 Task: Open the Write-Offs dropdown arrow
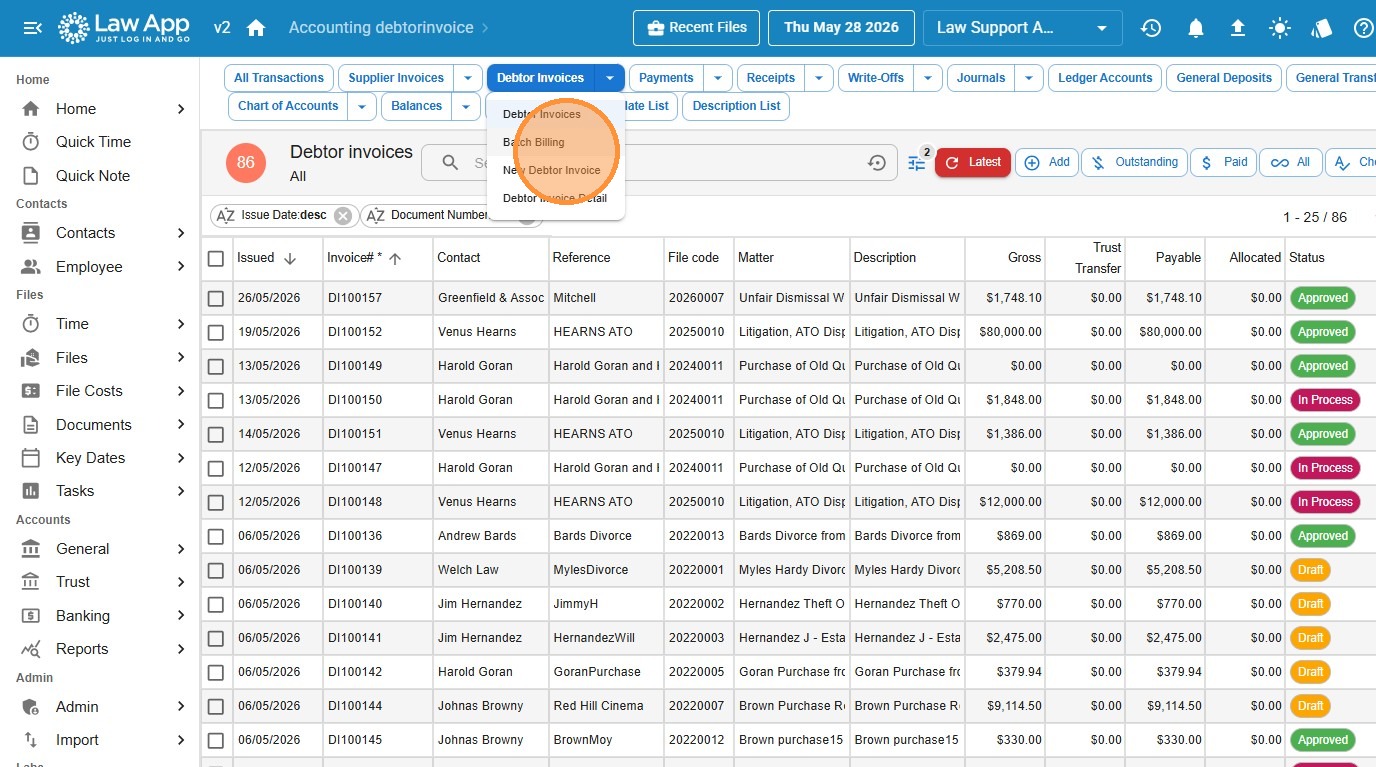pos(928,78)
